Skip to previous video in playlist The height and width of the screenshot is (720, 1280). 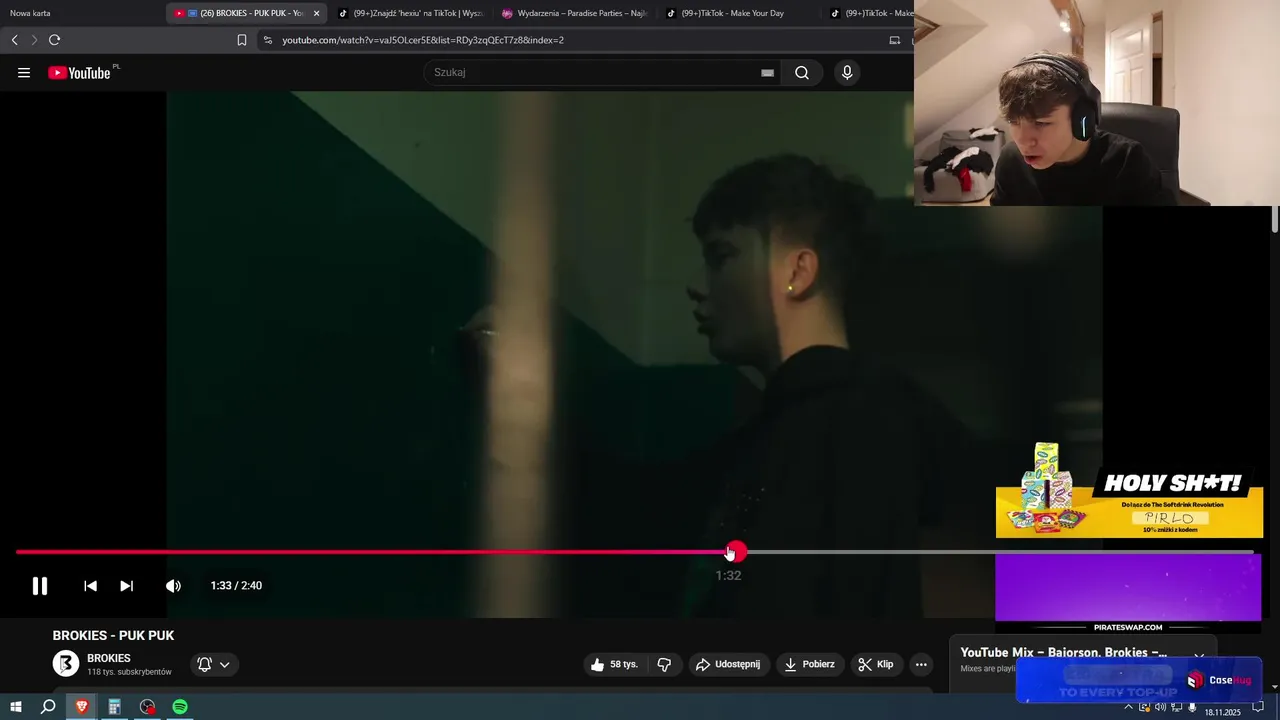point(90,586)
